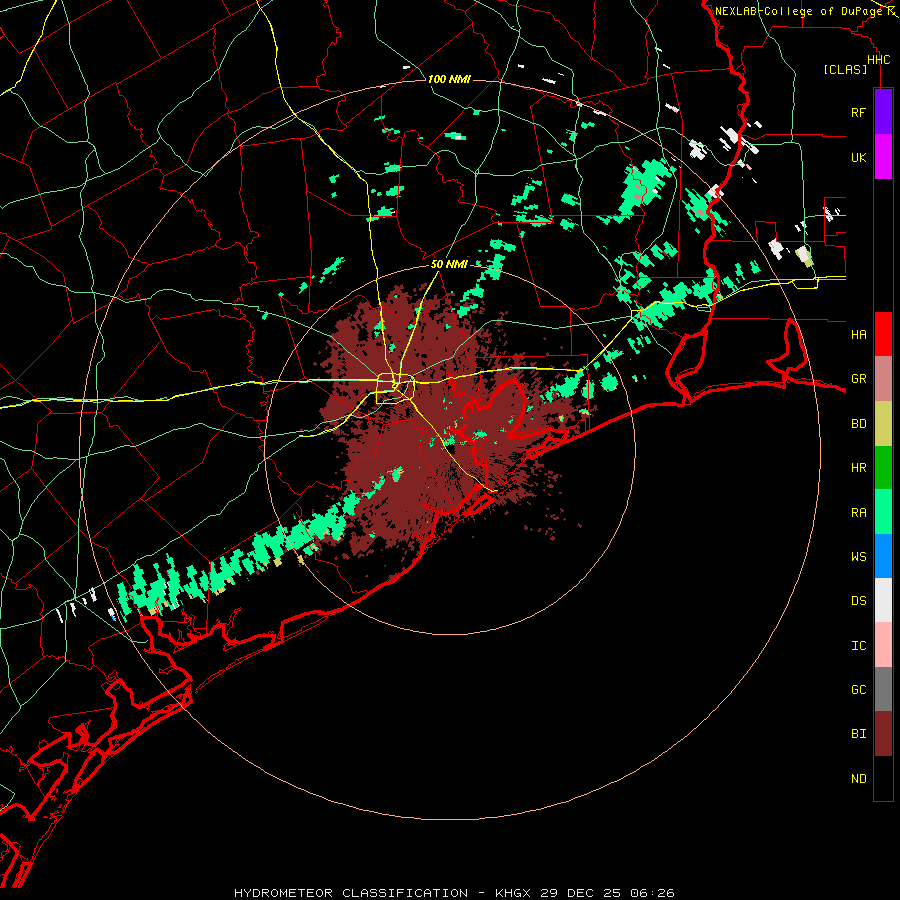Image resolution: width=900 pixels, height=900 pixels.
Task: Click the RF purple legend swatch
Action: pos(883,112)
